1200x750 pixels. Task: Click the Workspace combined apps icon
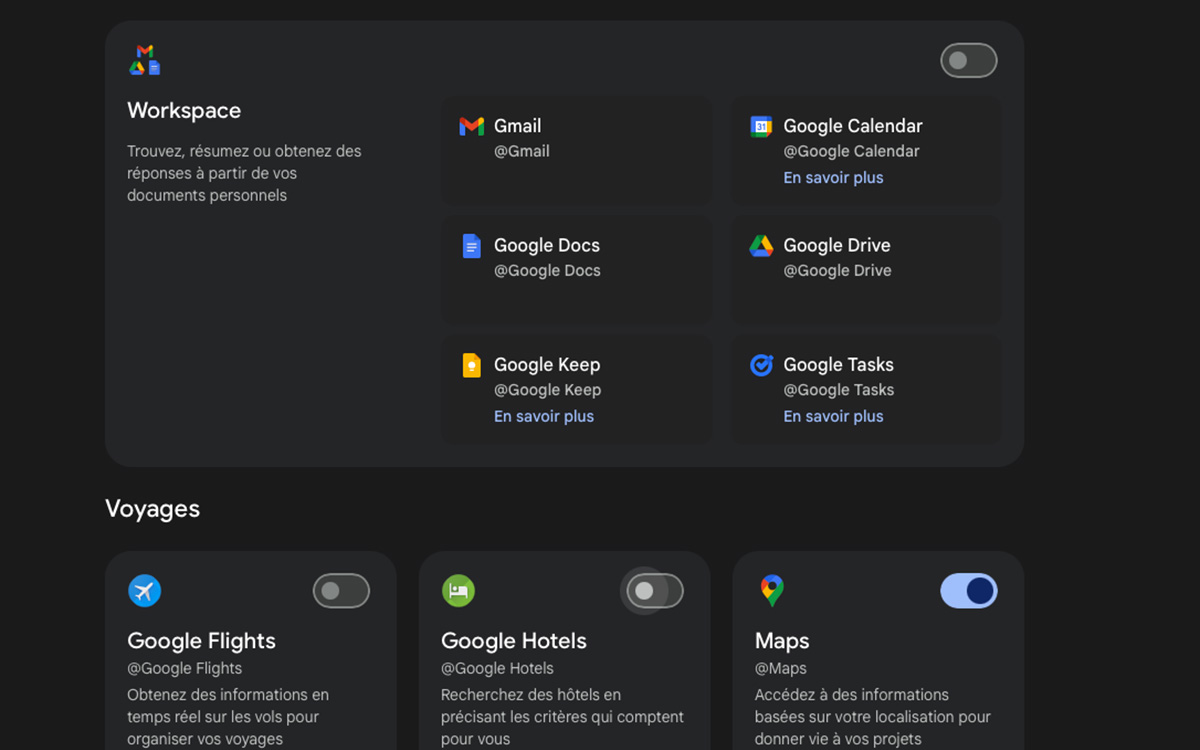coord(145,60)
